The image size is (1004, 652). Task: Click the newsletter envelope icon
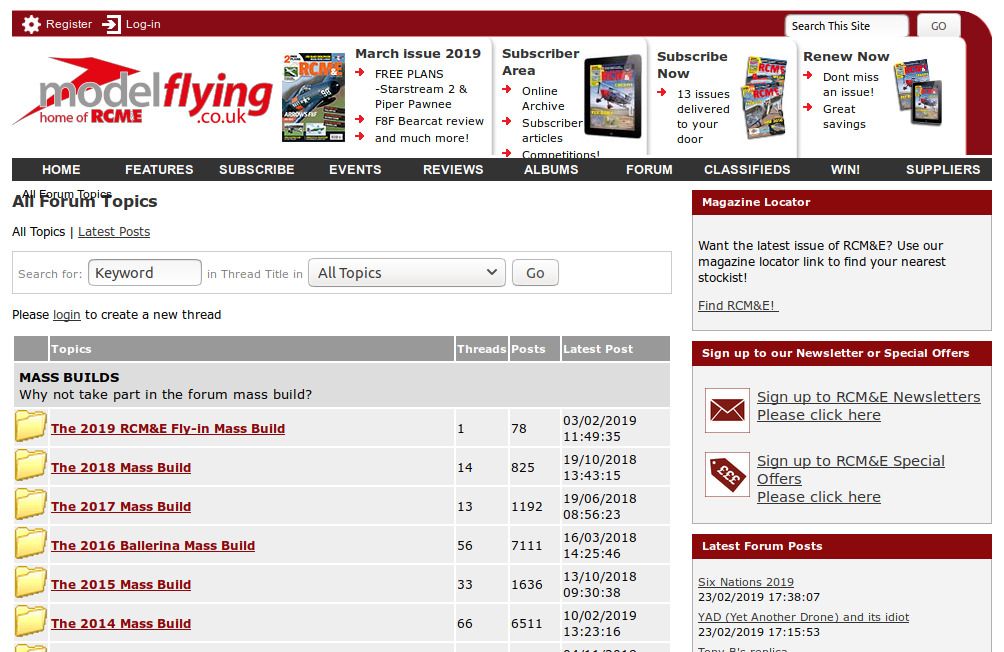[727, 410]
